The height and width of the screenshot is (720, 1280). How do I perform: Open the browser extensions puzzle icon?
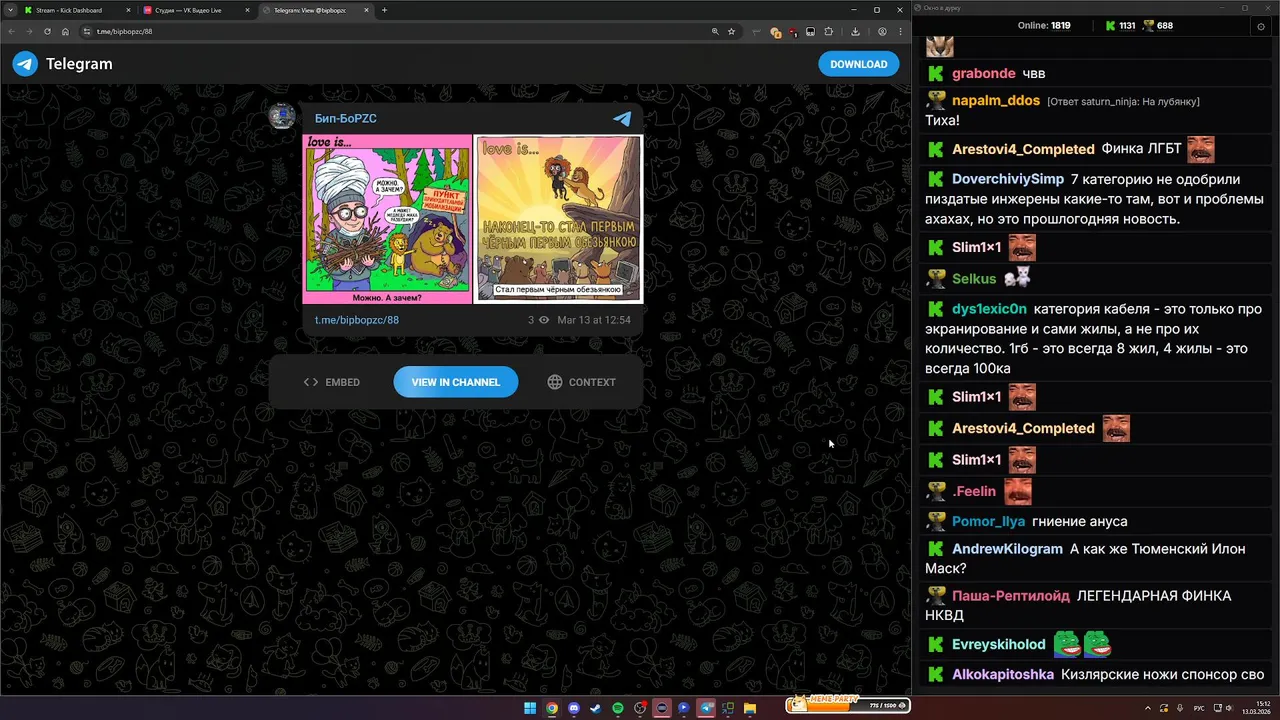coord(829,31)
